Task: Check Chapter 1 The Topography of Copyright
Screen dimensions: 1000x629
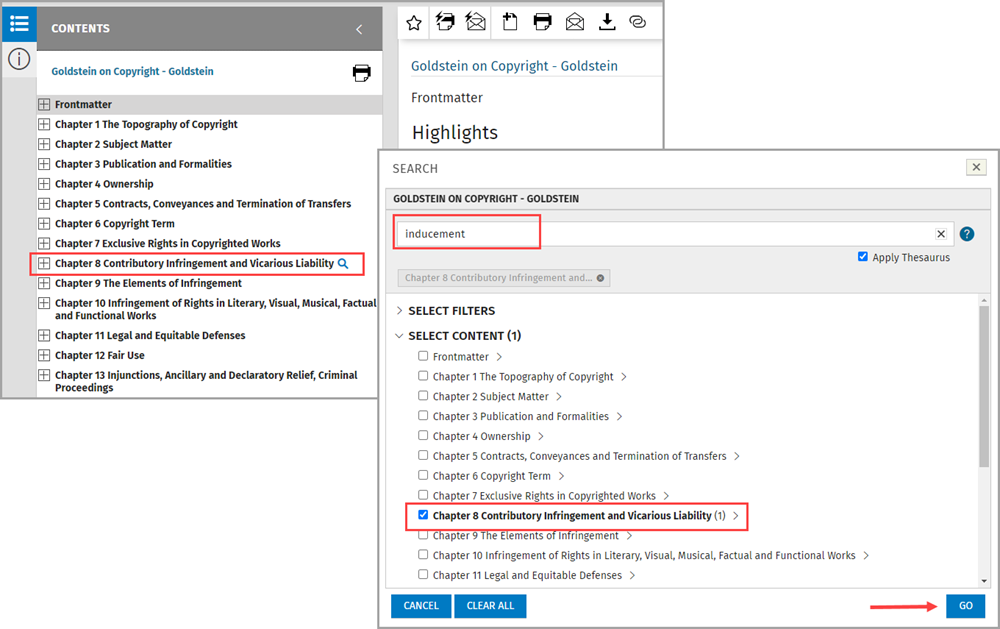Action: (423, 376)
